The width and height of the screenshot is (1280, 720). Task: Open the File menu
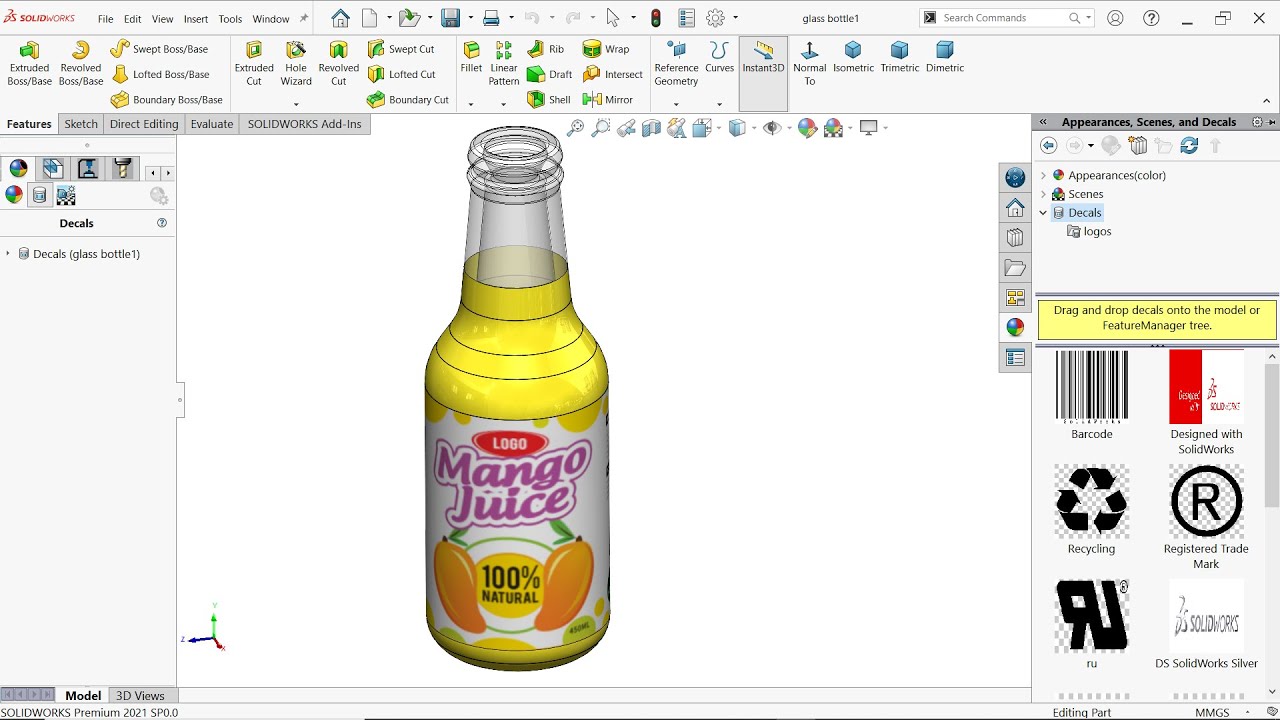click(105, 19)
